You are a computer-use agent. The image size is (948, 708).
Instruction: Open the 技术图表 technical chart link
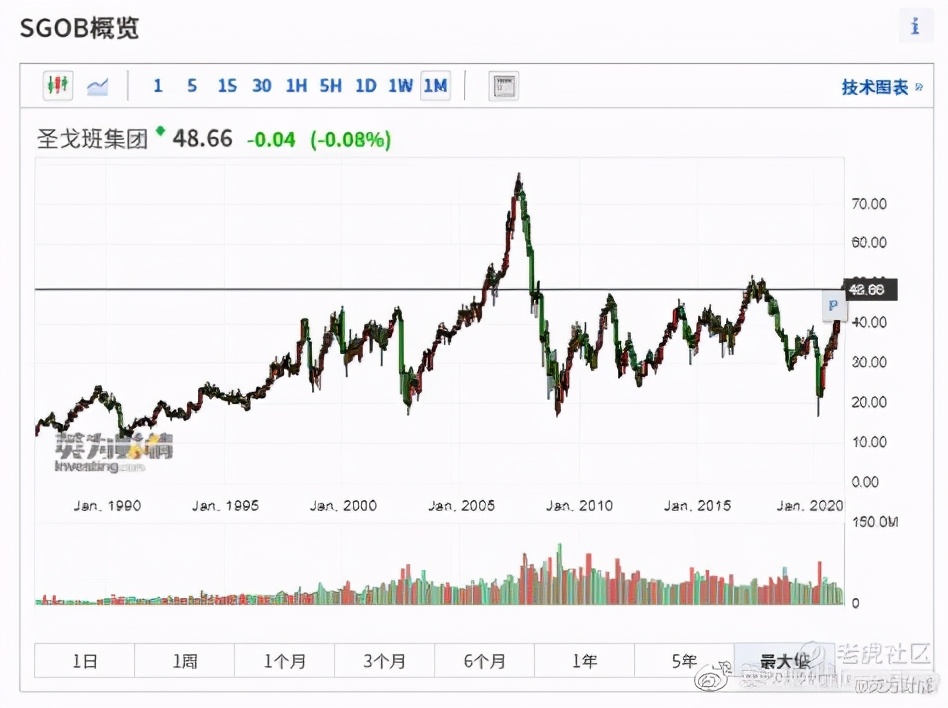[882, 87]
